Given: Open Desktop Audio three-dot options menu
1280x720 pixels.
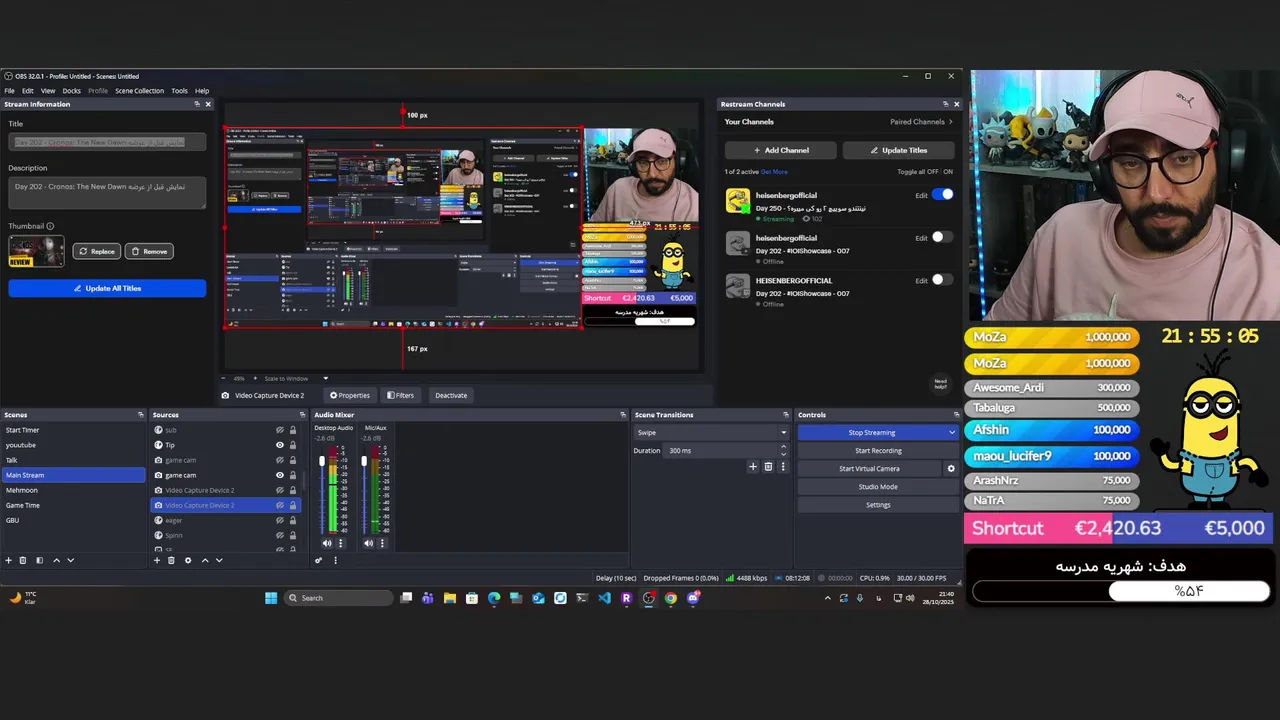Looking at the screenshot, I should pyautogui.click(x=340, y=543).
